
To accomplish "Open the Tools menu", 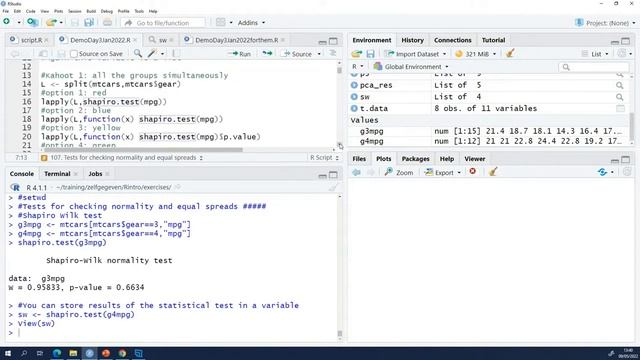I will click(x=139, y=11).
